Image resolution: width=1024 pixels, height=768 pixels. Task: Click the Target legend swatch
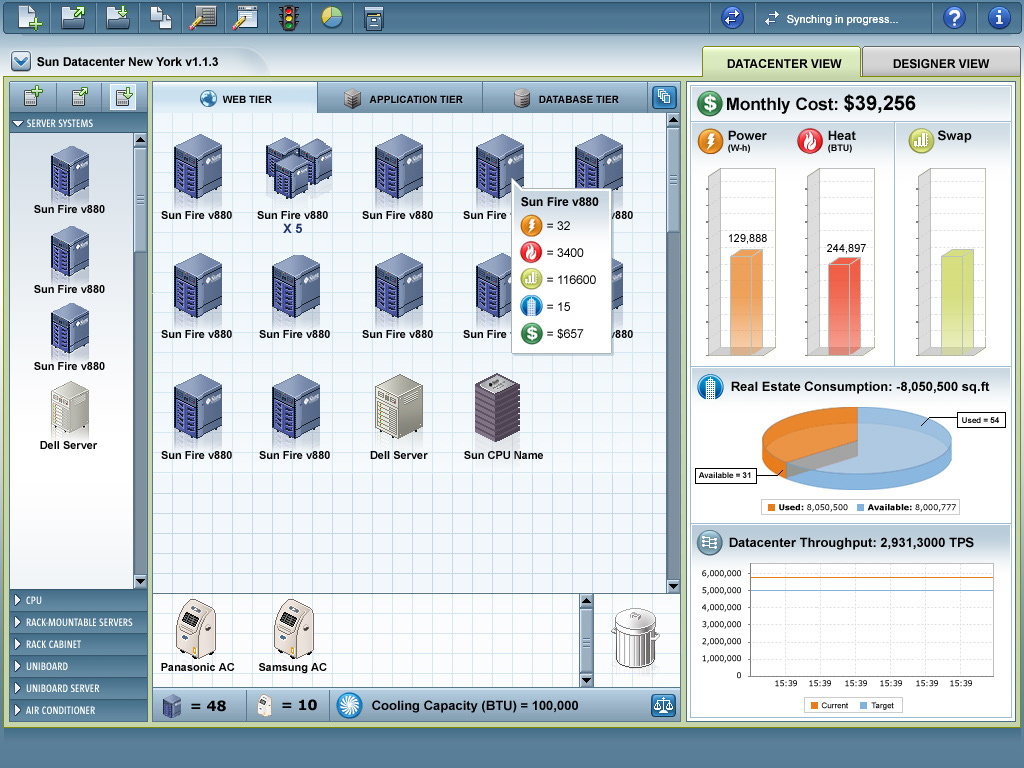tap(863, 705)
